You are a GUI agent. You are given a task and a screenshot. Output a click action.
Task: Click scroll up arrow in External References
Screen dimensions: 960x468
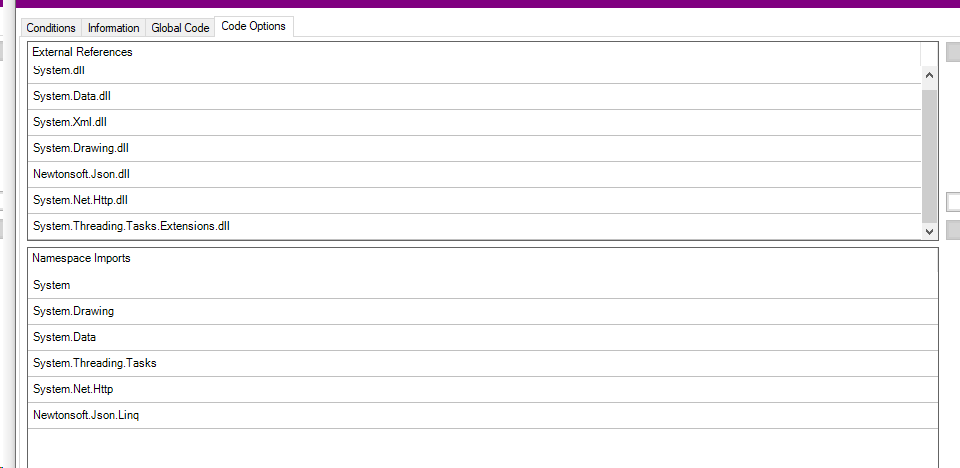coord(929,76)
